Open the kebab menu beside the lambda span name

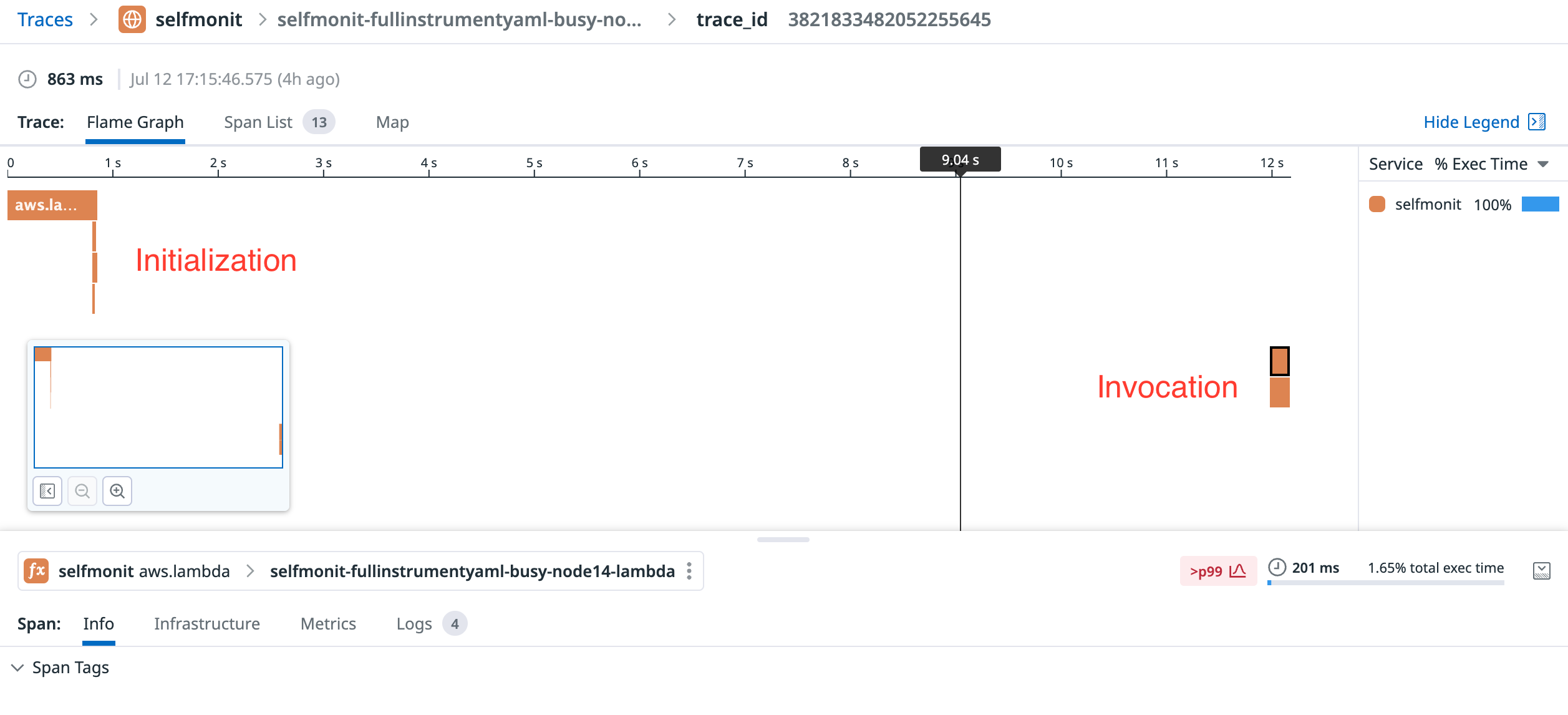[689, 571]
